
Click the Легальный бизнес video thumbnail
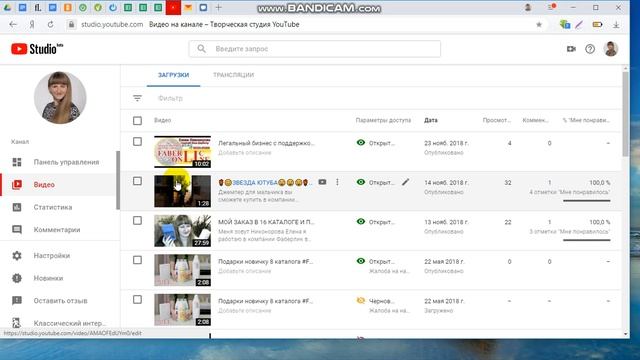click(x=182, y=151)
